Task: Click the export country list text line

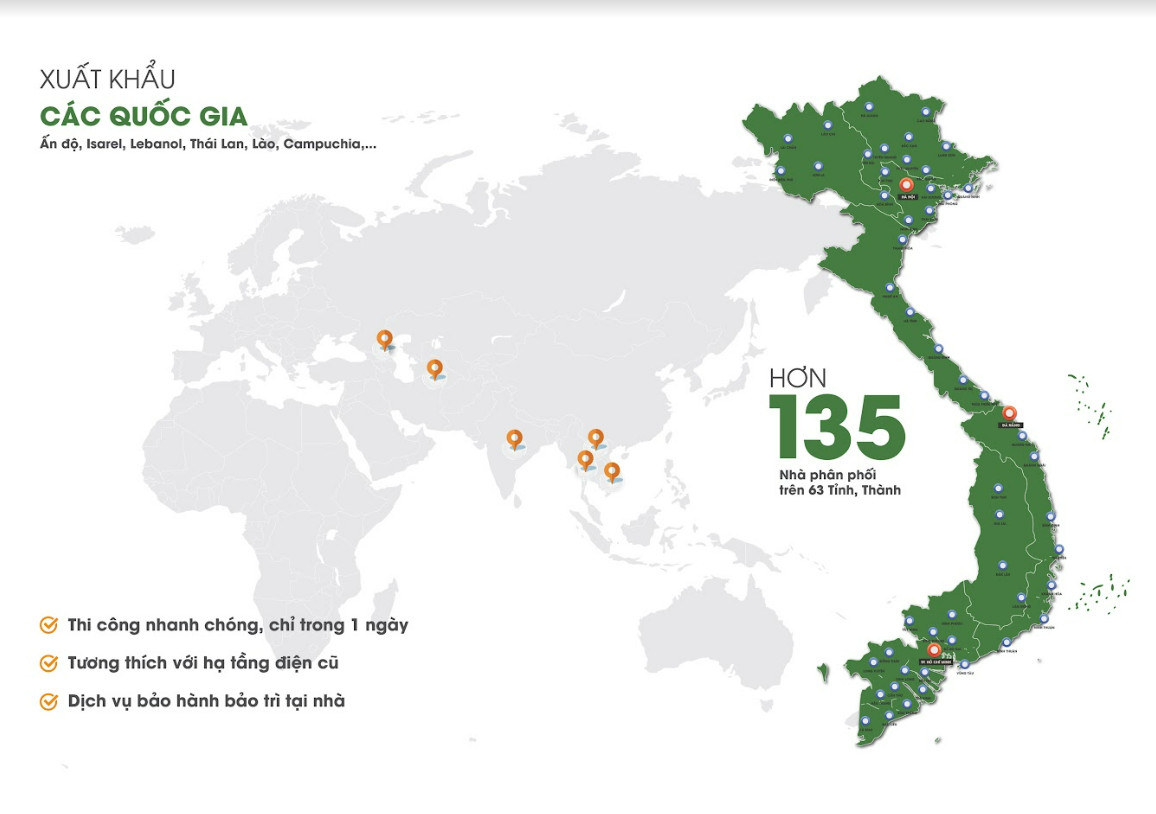Action: (x=208, y=144)
